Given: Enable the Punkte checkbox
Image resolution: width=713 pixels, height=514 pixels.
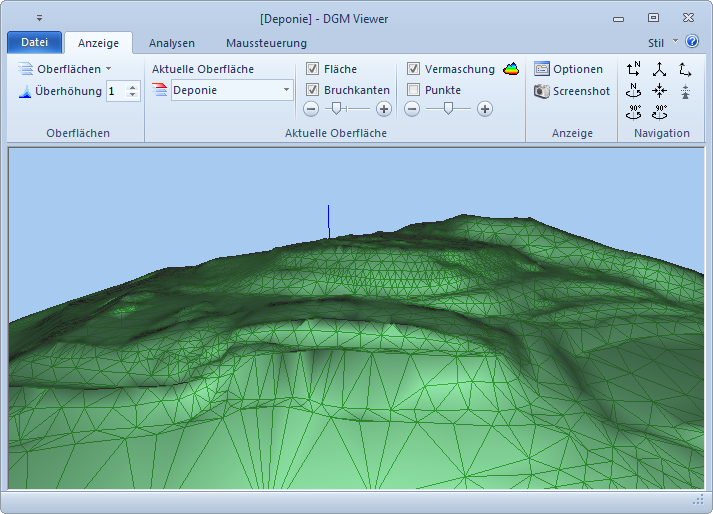Looking at the screenshot, I should point(414,90).
